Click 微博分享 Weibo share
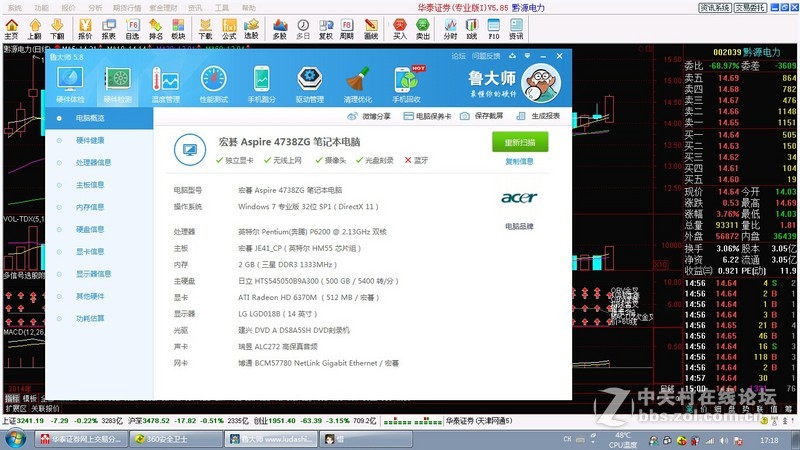The image size is (800, 450). [x=369, y=116]
